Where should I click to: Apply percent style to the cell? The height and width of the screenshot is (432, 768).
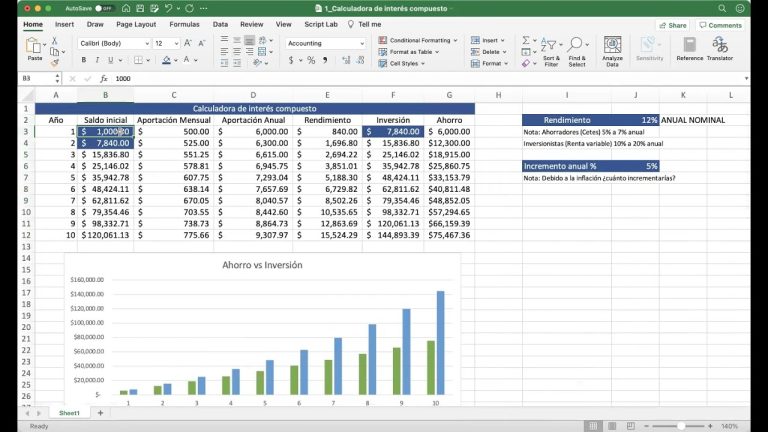(311, 61)
